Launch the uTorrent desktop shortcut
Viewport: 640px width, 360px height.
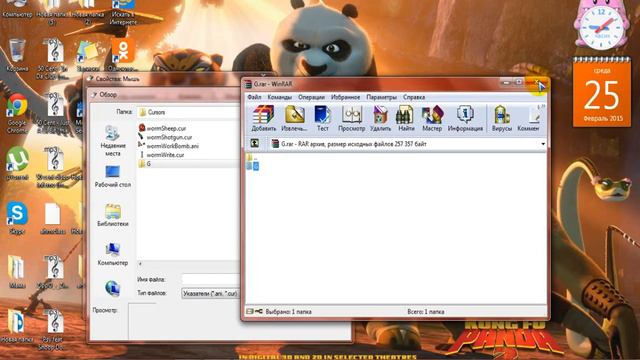17,164
